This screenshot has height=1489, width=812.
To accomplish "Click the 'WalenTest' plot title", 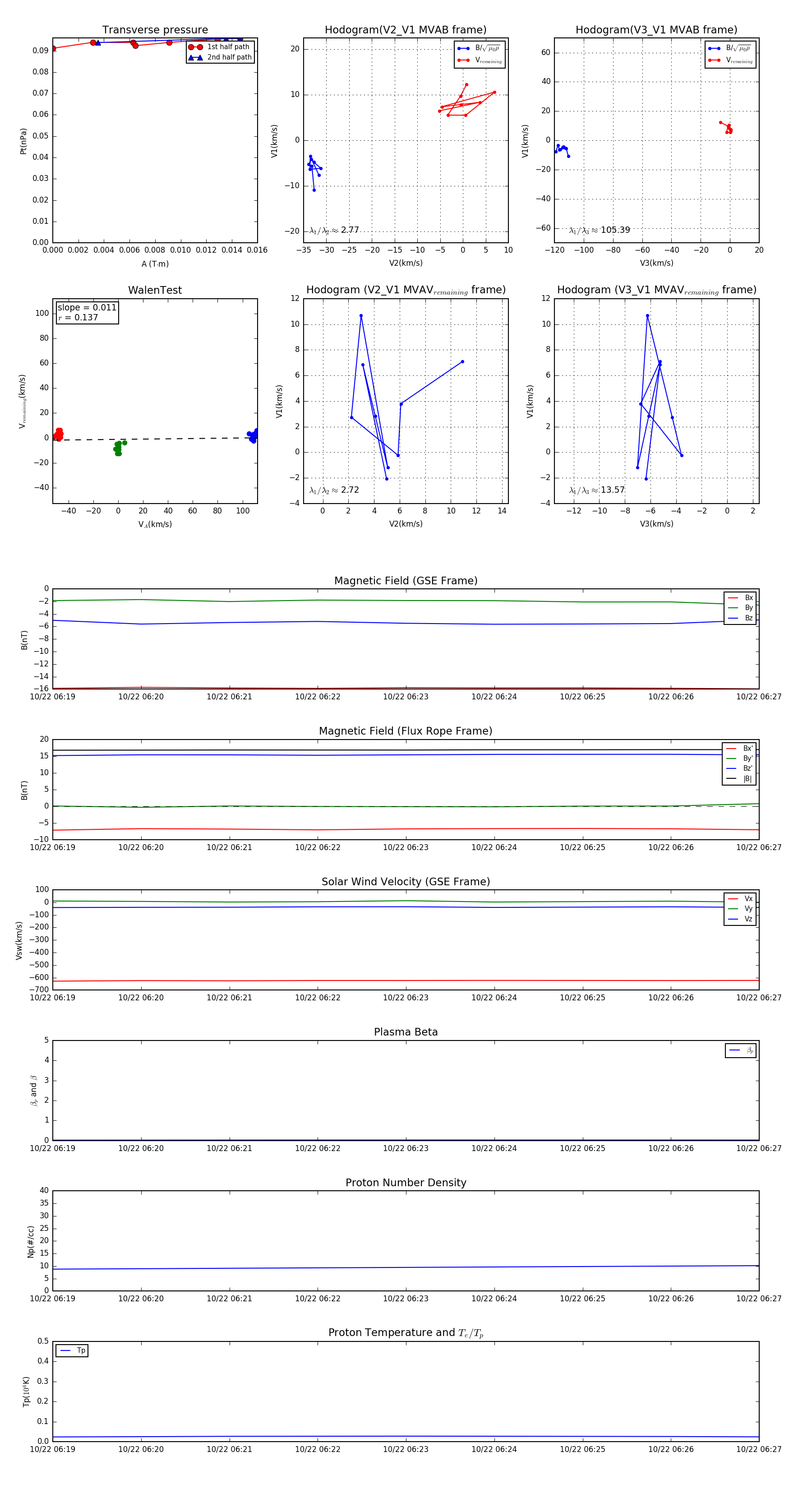I will (155, 290).
